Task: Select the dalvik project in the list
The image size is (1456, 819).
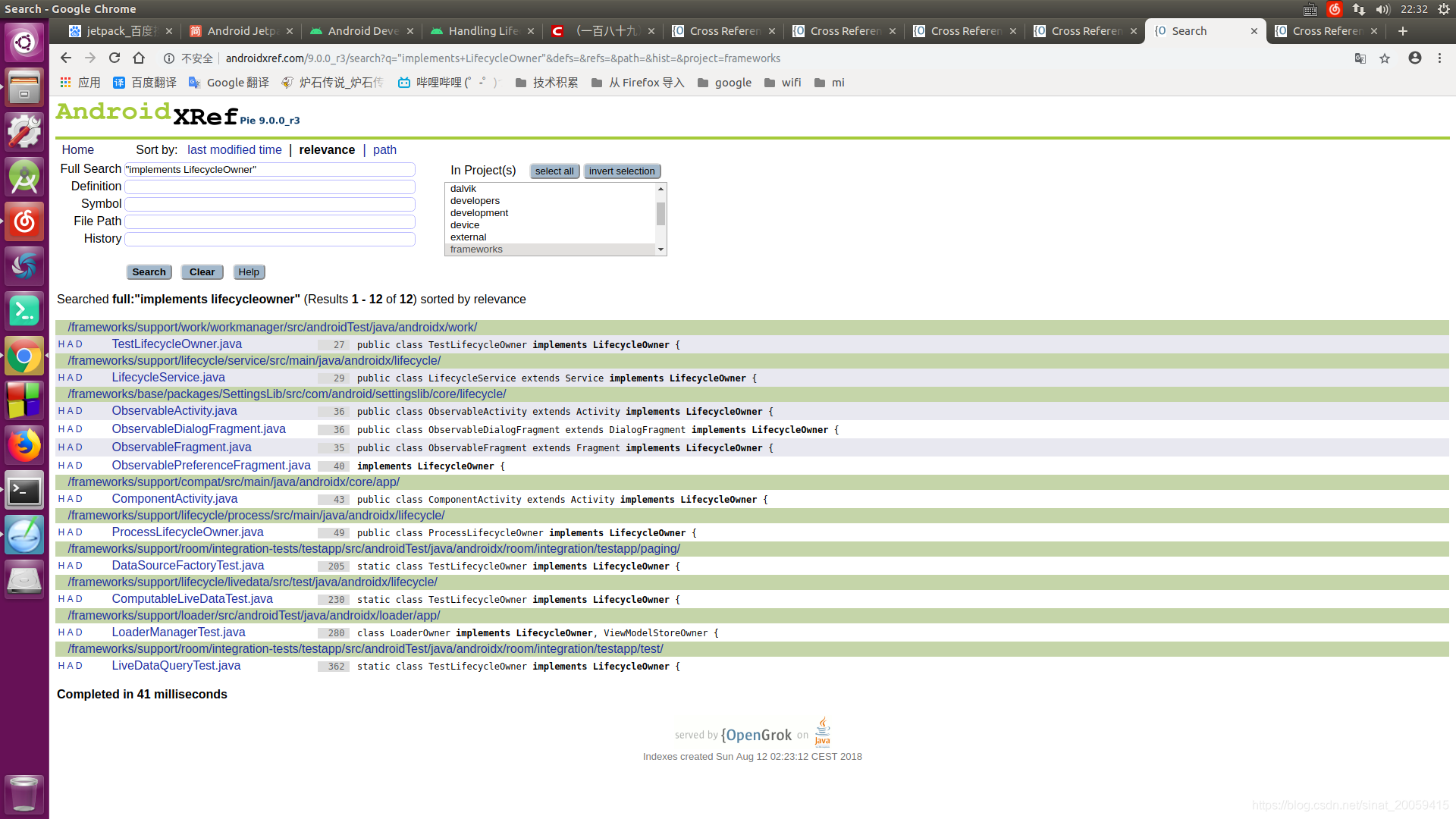Action: coord(463,188)
